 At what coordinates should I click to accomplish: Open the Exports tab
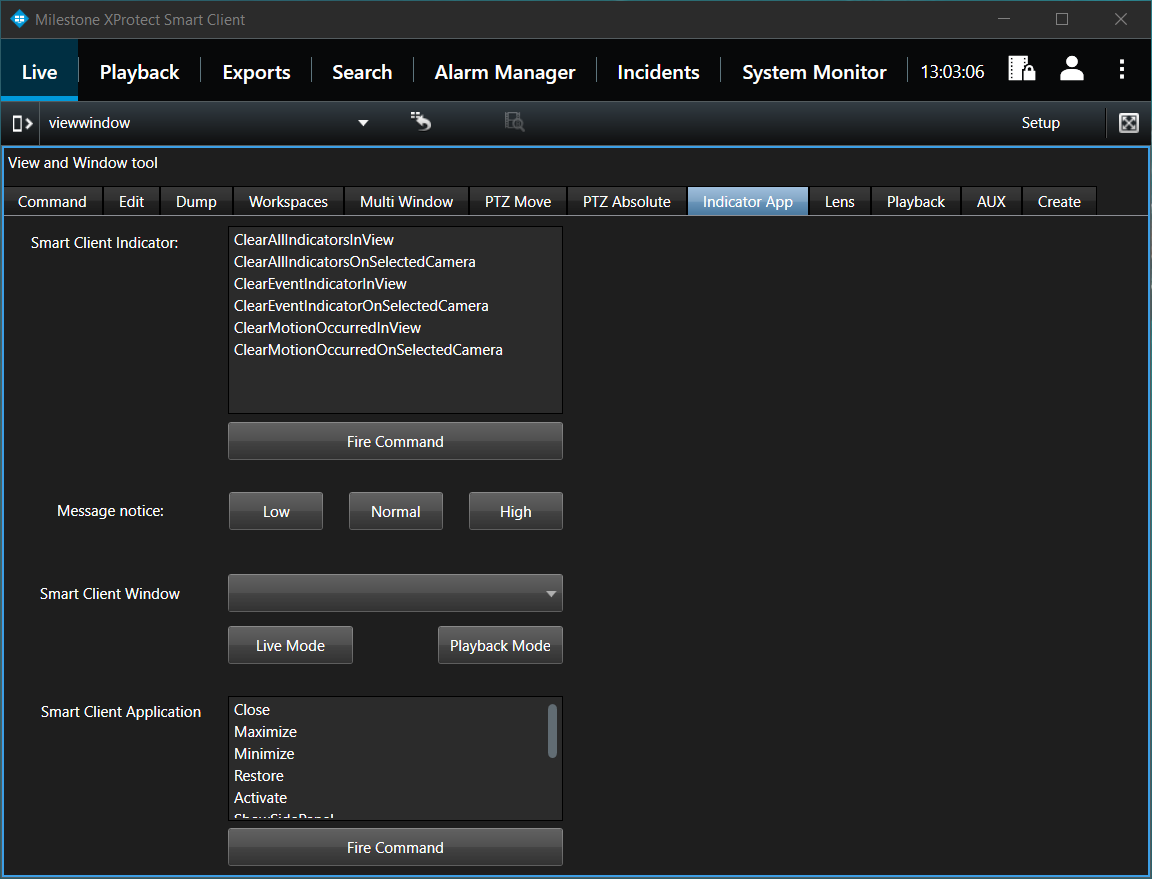click(x=256, y=72)
